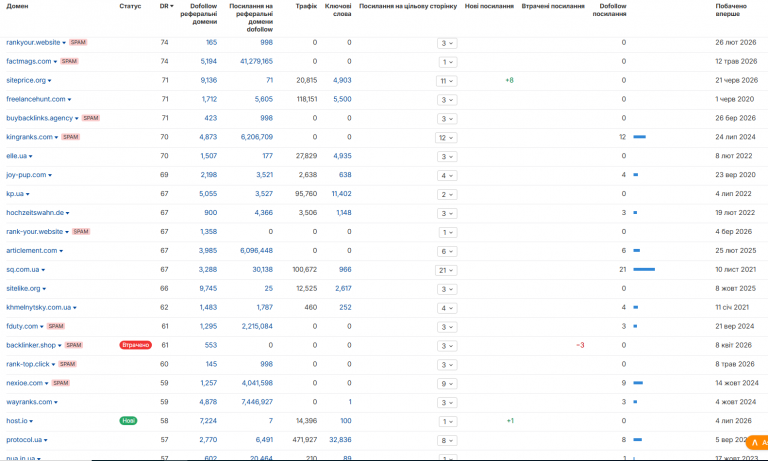768x461 pixels.
Task: Click the 'Домен' column header
Action: (x=17, y=6)
